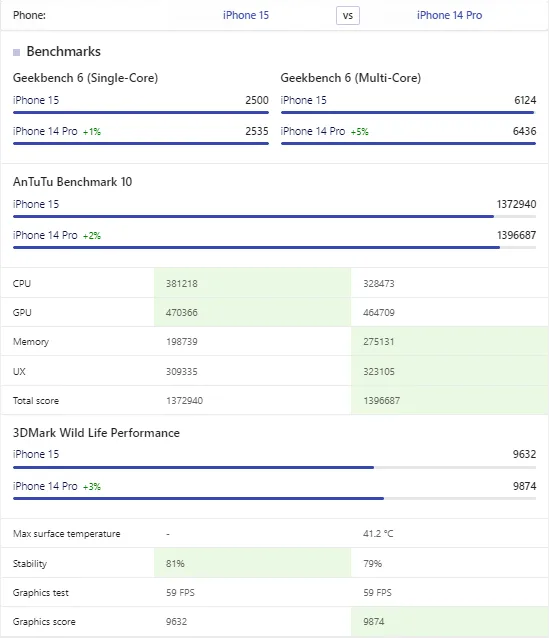Click multi-core score 6436
This screenshot has width=549, height=638.
[x=525, y=131]
